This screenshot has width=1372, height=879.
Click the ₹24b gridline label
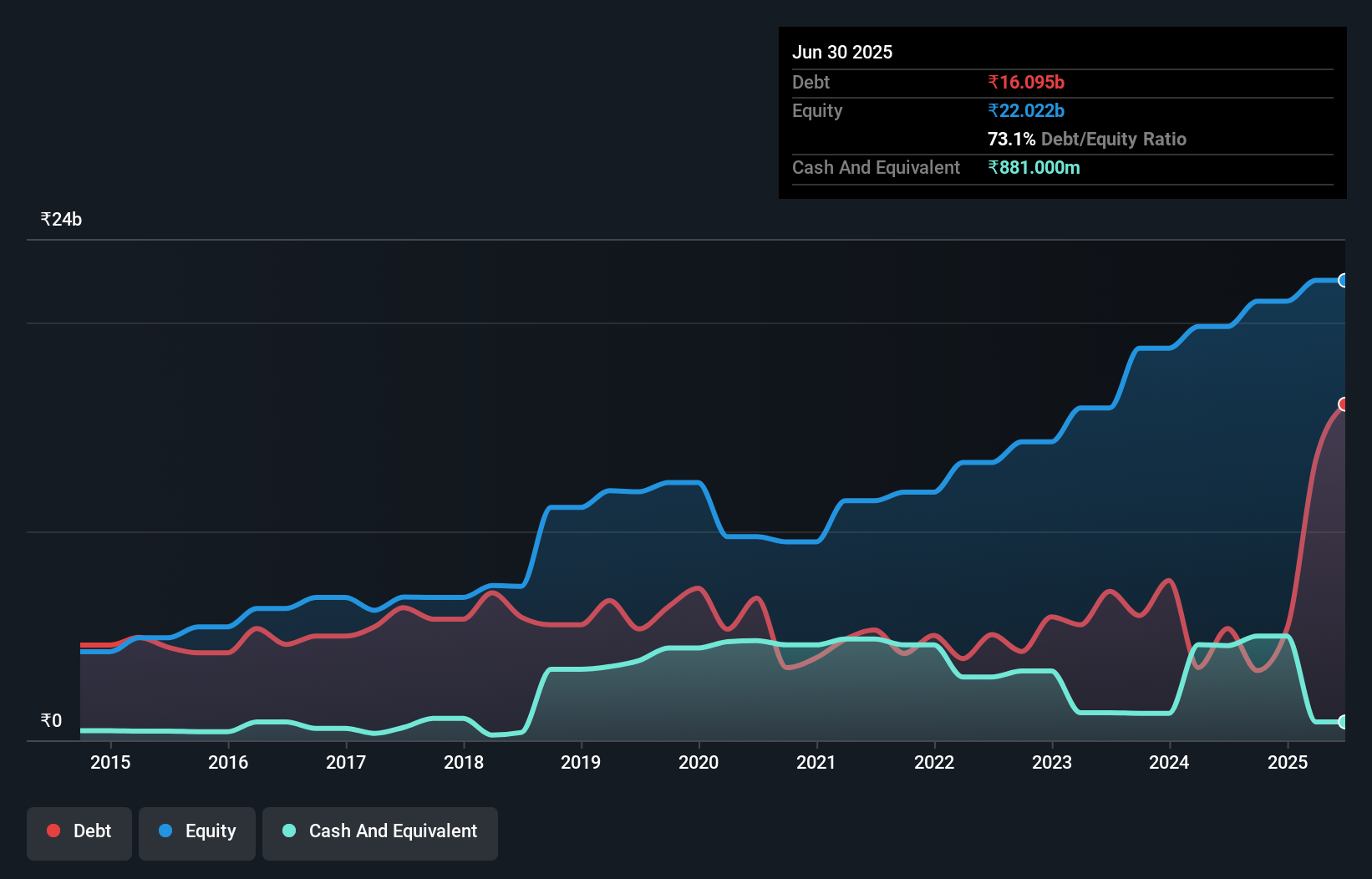pyautogui.click(x=61, y=218)
